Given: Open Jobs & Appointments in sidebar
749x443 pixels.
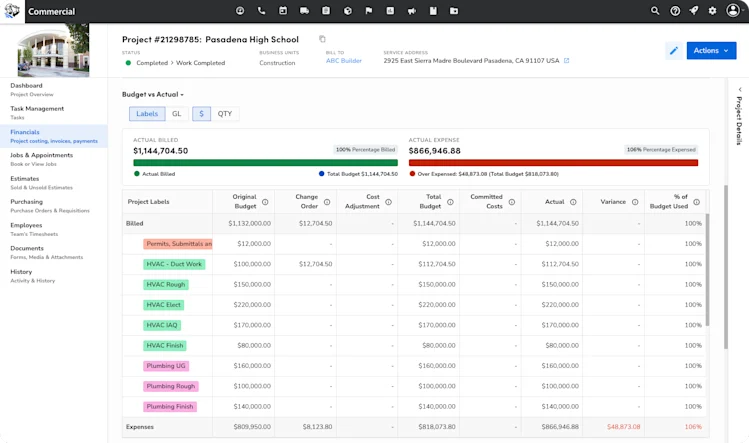Looking at the screenshot, I should click(x=54, y=159).
